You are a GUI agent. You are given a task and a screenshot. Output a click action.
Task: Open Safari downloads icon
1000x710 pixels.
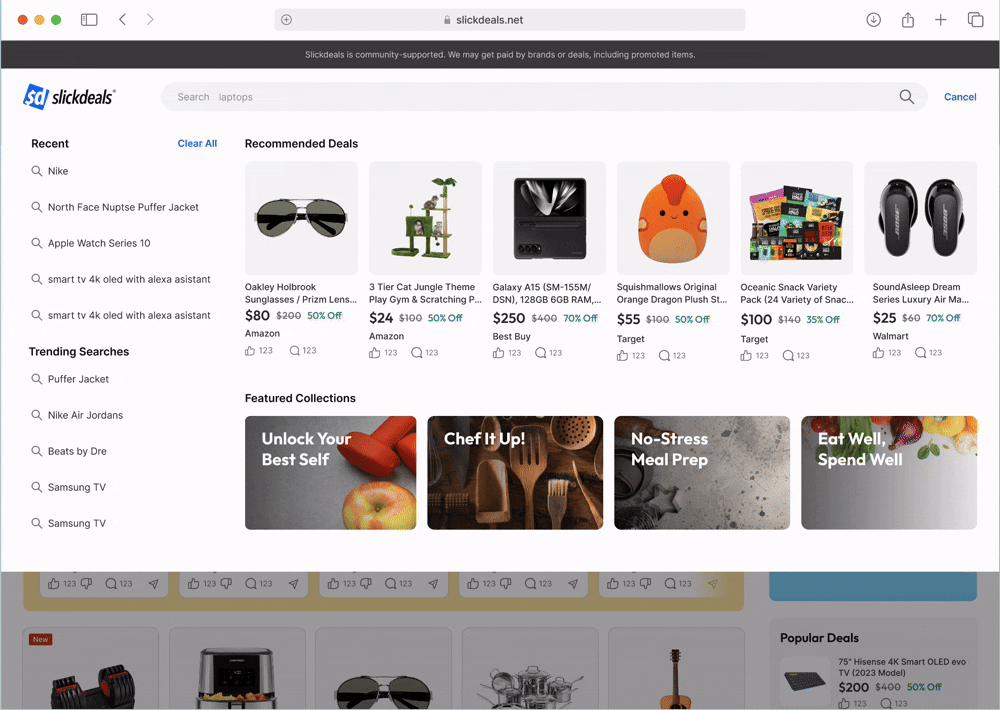click(873, 20)
